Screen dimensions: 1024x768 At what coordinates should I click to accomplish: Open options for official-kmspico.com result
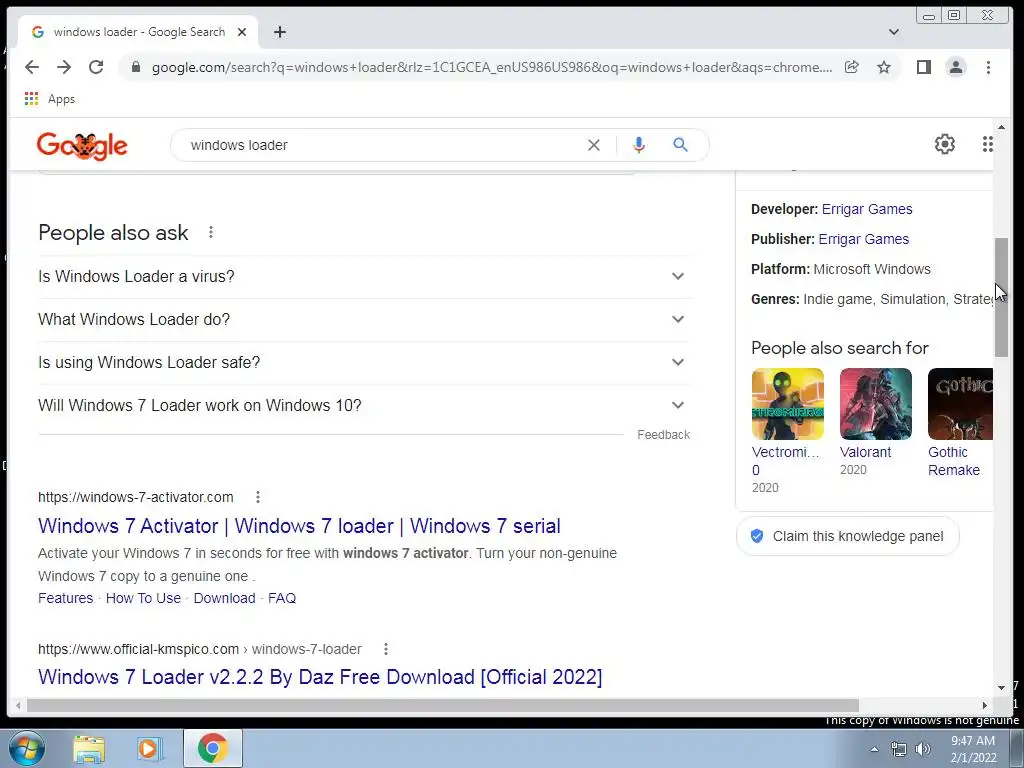[x=386, y=649]
